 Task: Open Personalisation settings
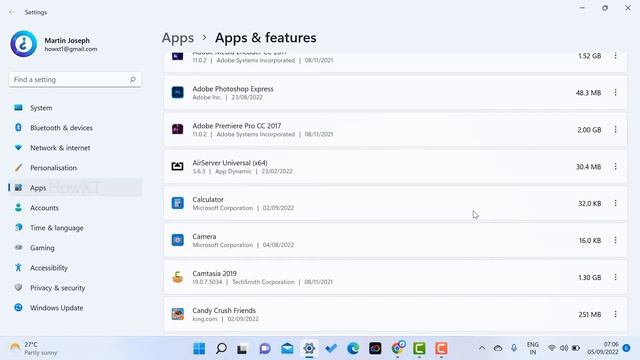tap(75, 168)
